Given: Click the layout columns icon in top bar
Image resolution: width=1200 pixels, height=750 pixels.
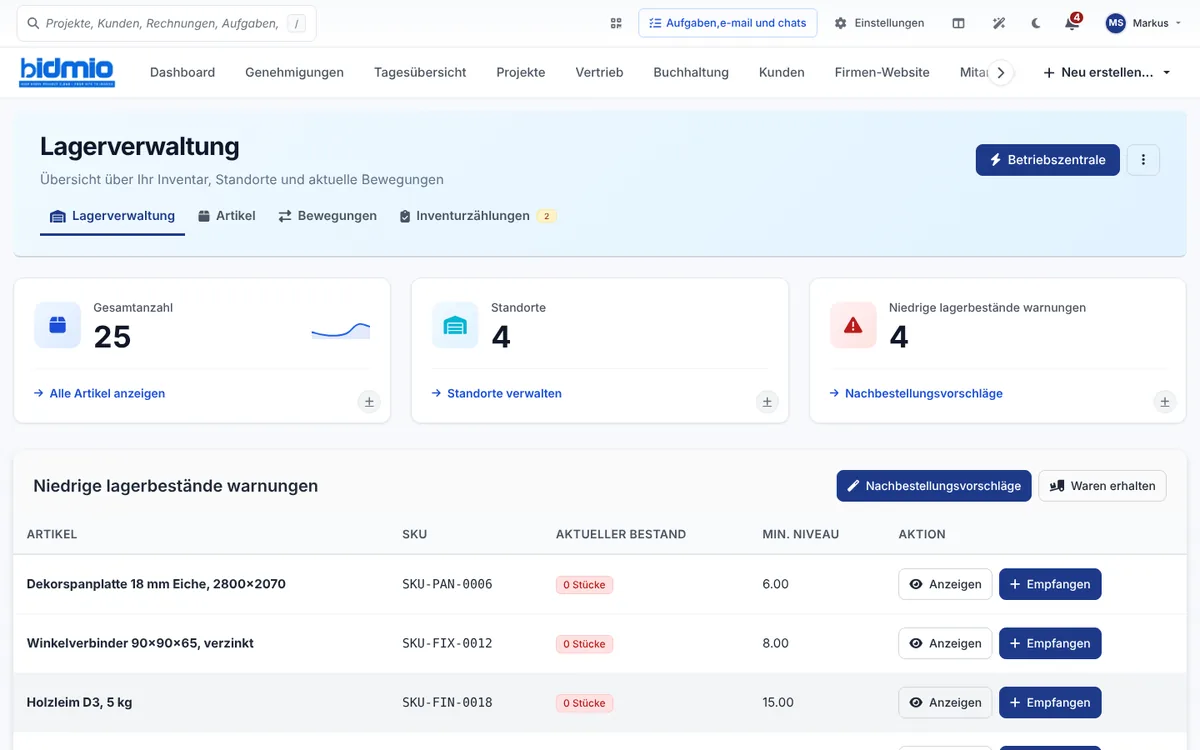Looking at the screenshot, I should click(x=958, y=23).
